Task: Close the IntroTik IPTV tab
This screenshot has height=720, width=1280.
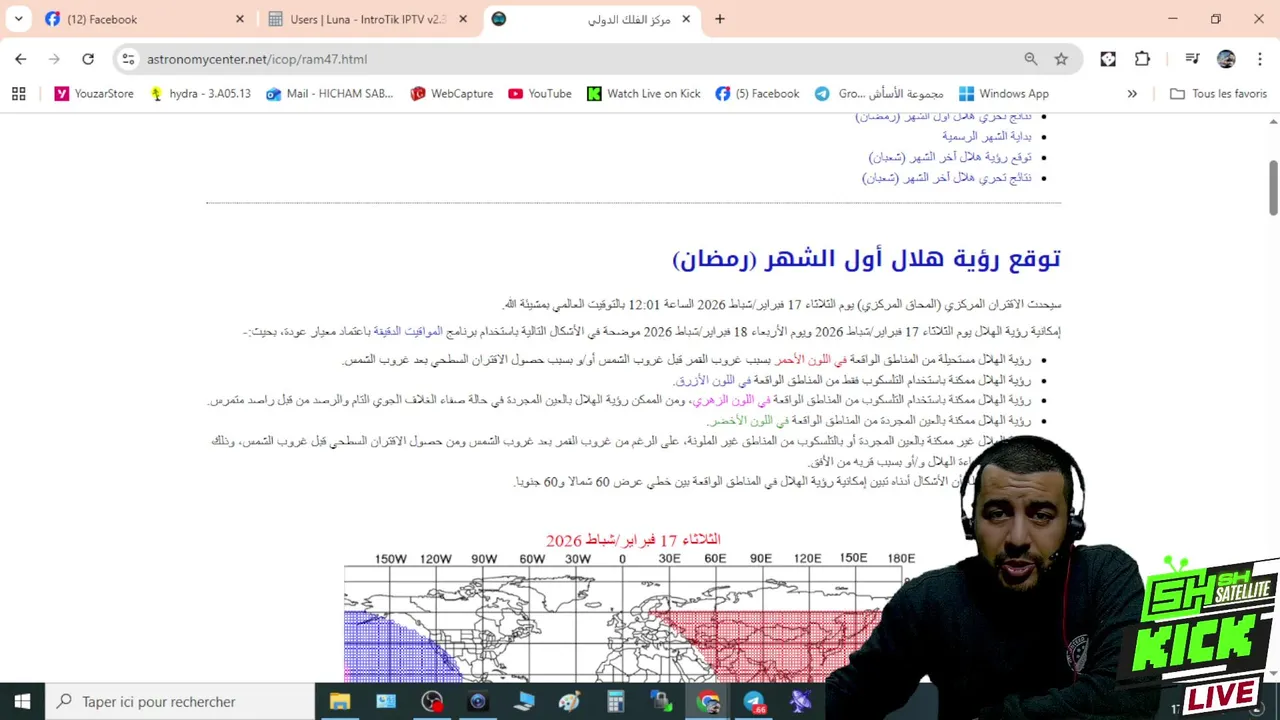Action: pos(463,19)
